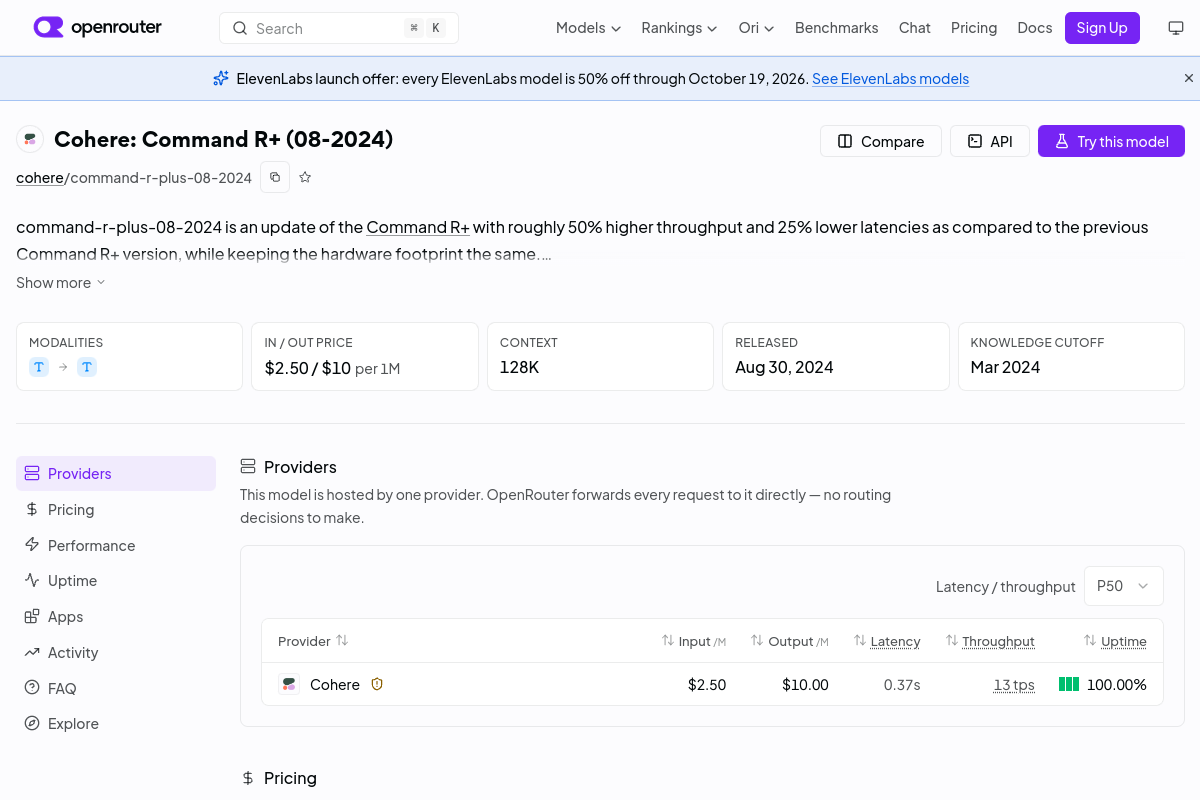Click Try this model
The height and width of the screenshot is (800, 1200).
[x=1111, y=141]
